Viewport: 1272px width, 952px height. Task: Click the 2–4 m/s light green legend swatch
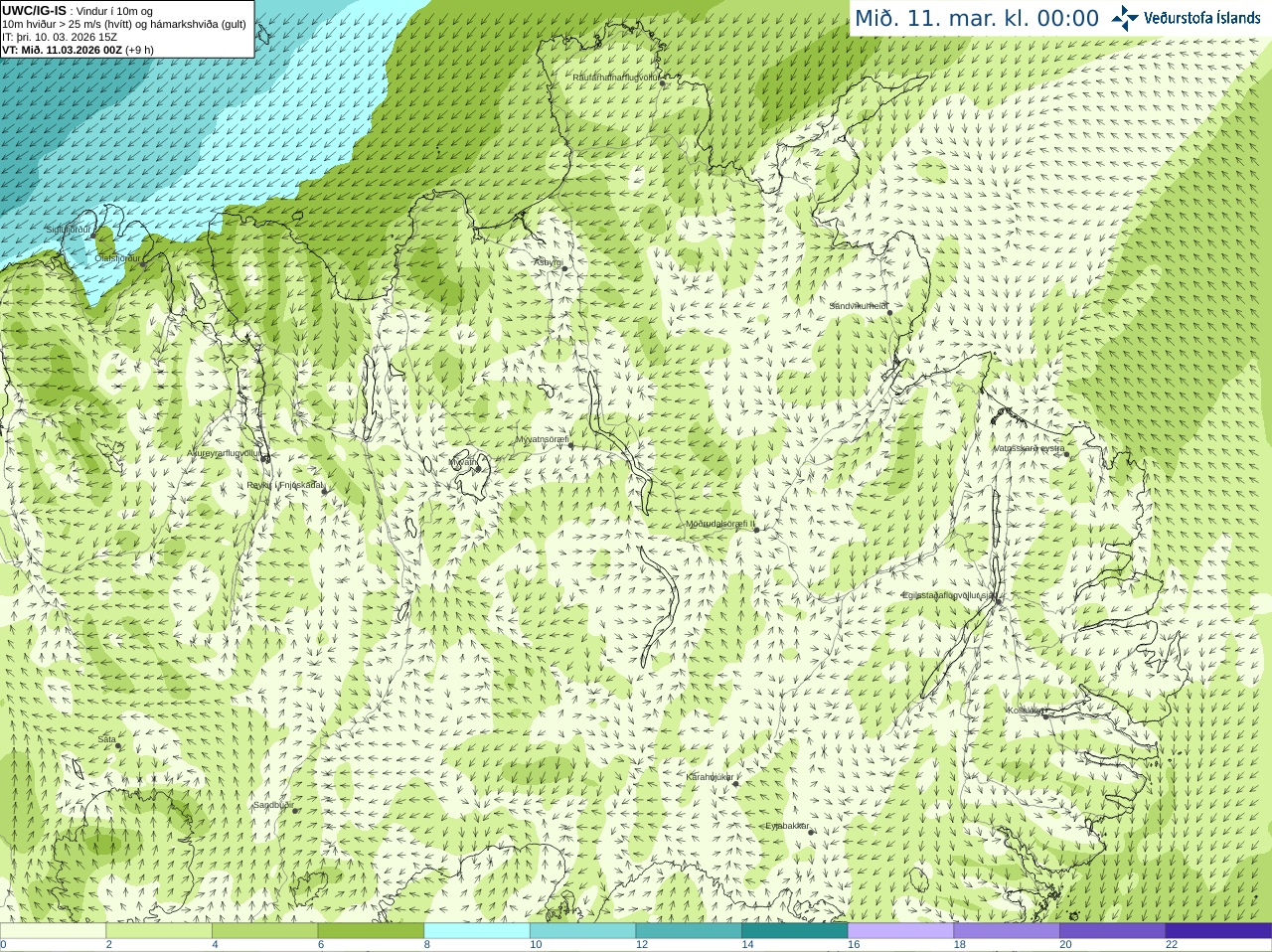(159, 931)
